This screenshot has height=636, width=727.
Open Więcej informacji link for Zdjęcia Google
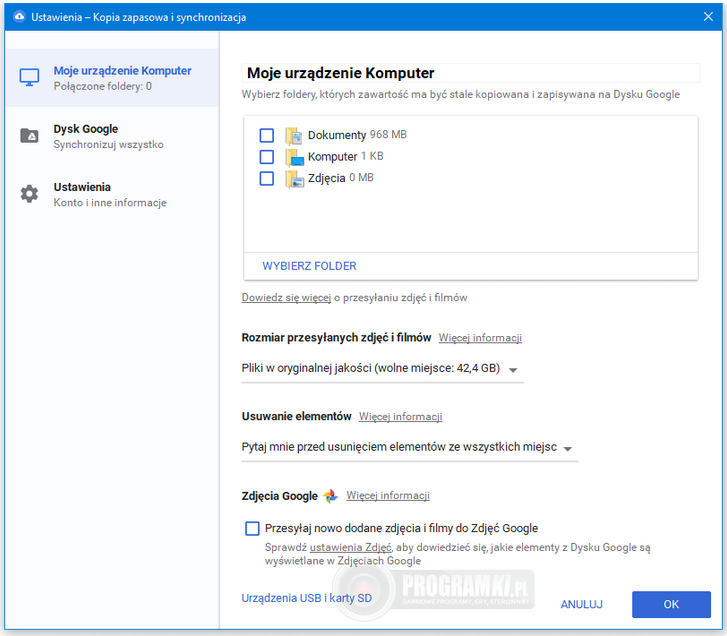point(388,496)
